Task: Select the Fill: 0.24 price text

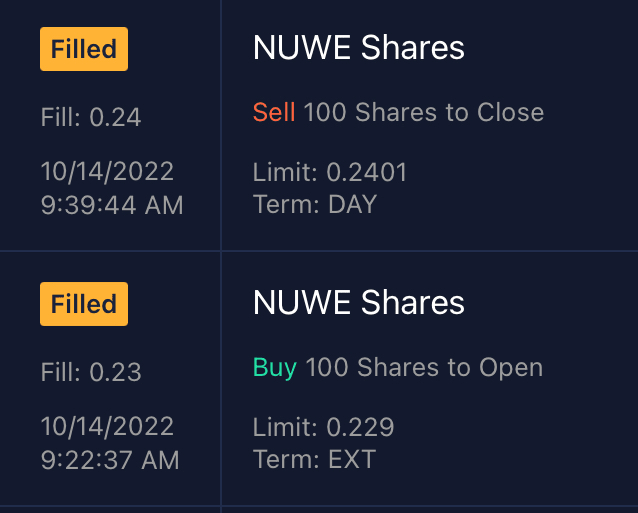Action: (x=91, y=117)
